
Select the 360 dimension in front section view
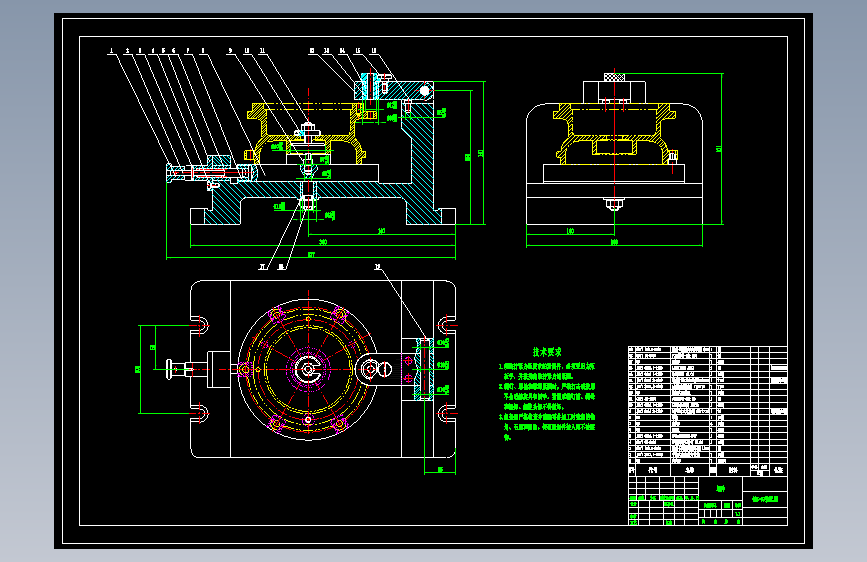tap(323, 242)
